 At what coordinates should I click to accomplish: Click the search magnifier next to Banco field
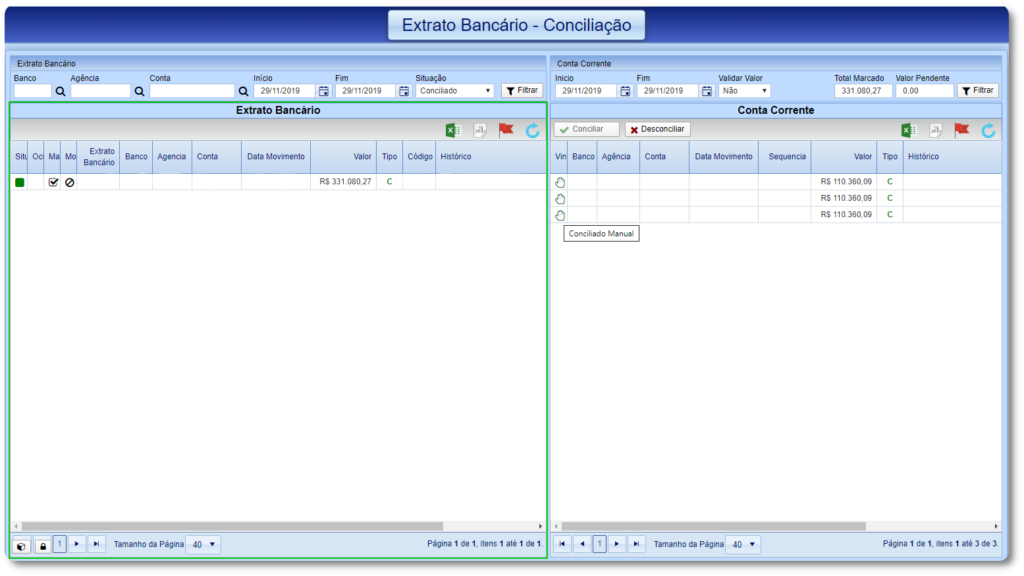60,91
